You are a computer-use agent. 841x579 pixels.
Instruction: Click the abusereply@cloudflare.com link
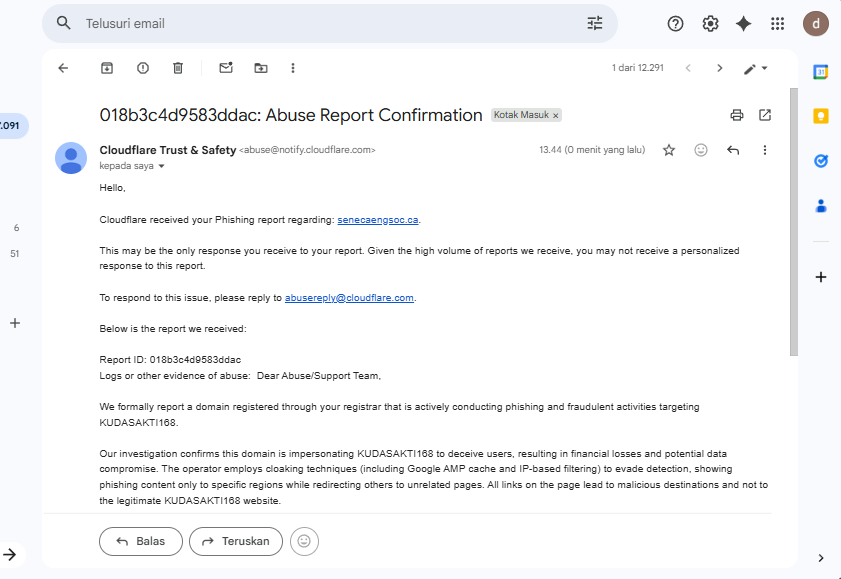(349, 298)
